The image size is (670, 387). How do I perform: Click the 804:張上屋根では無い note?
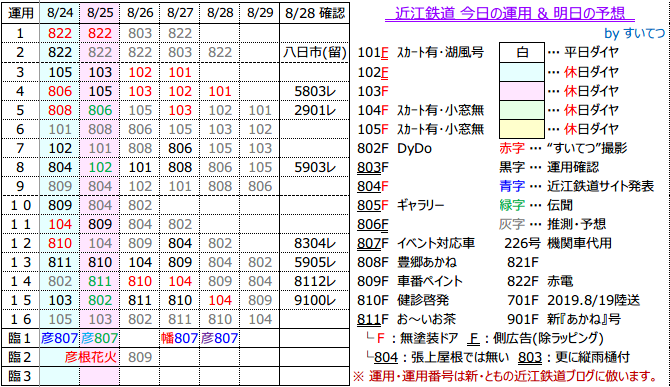(x=438, y=357)
